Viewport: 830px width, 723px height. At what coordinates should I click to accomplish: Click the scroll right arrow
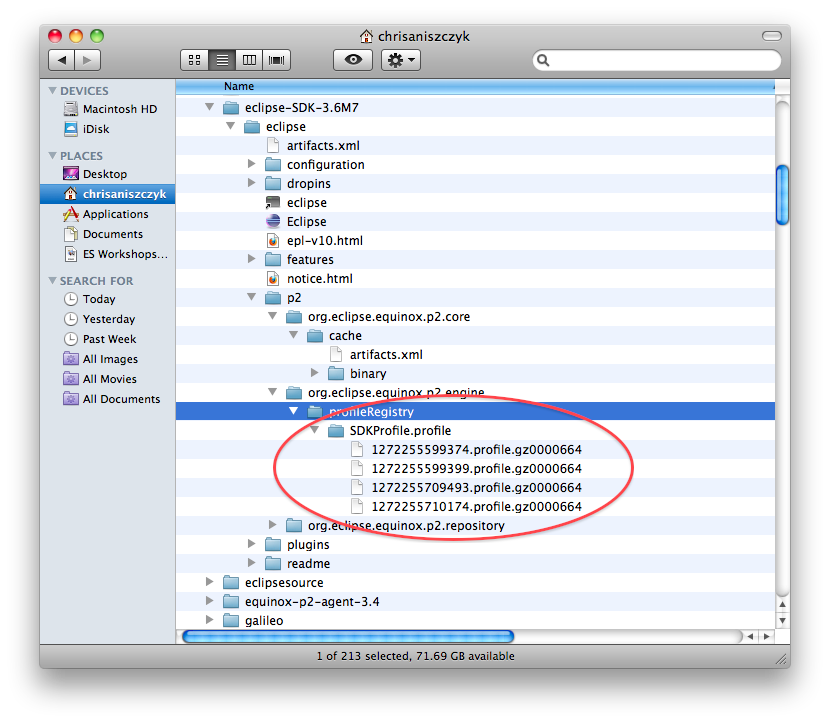click(x=766, y=636)
